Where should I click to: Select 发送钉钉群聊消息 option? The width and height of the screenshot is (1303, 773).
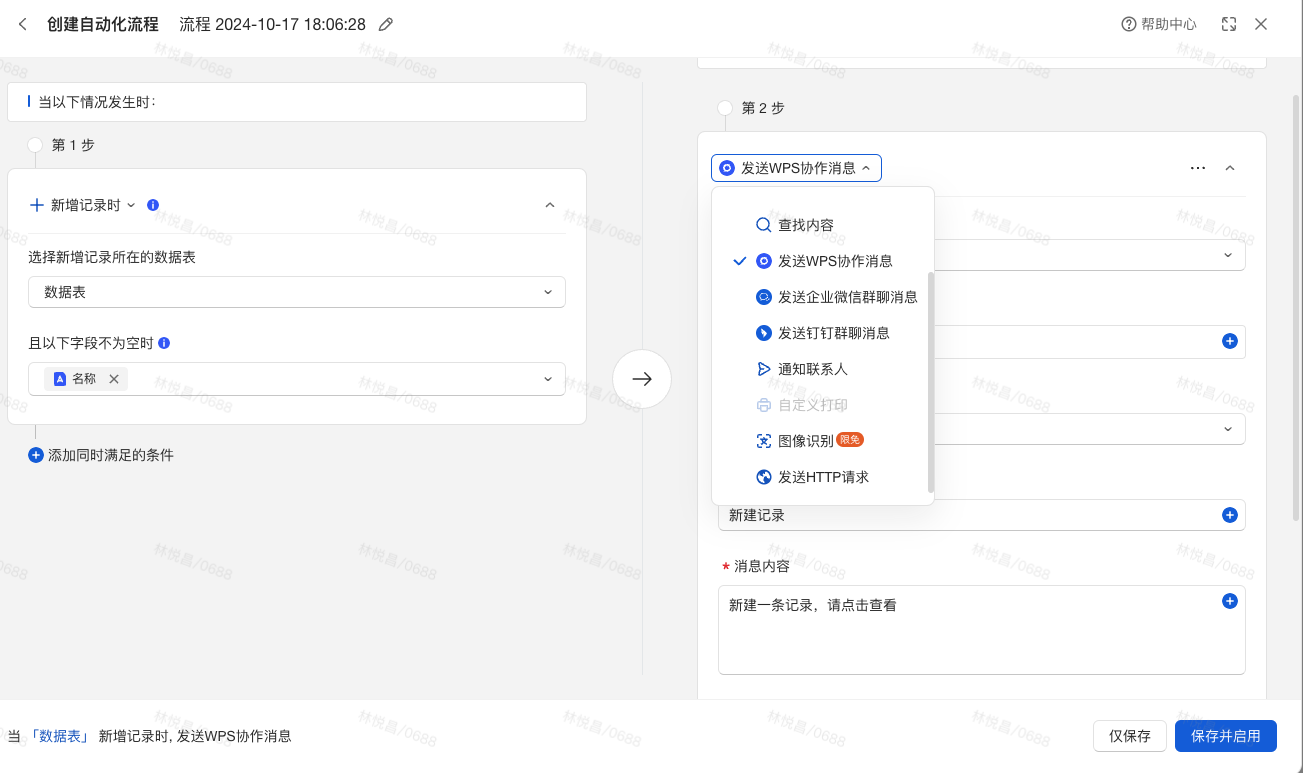(833, 333)
